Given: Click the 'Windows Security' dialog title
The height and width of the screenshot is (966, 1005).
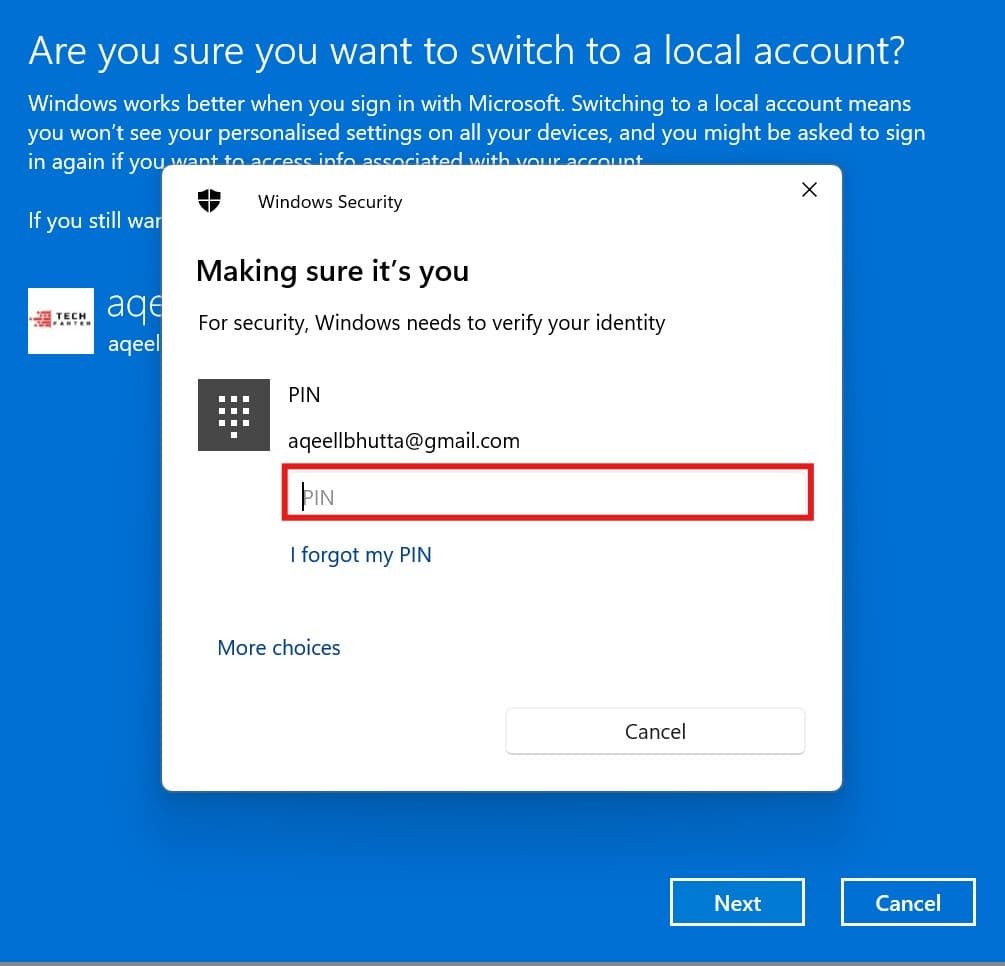Looking at the screenshot, I should point(330,202).
